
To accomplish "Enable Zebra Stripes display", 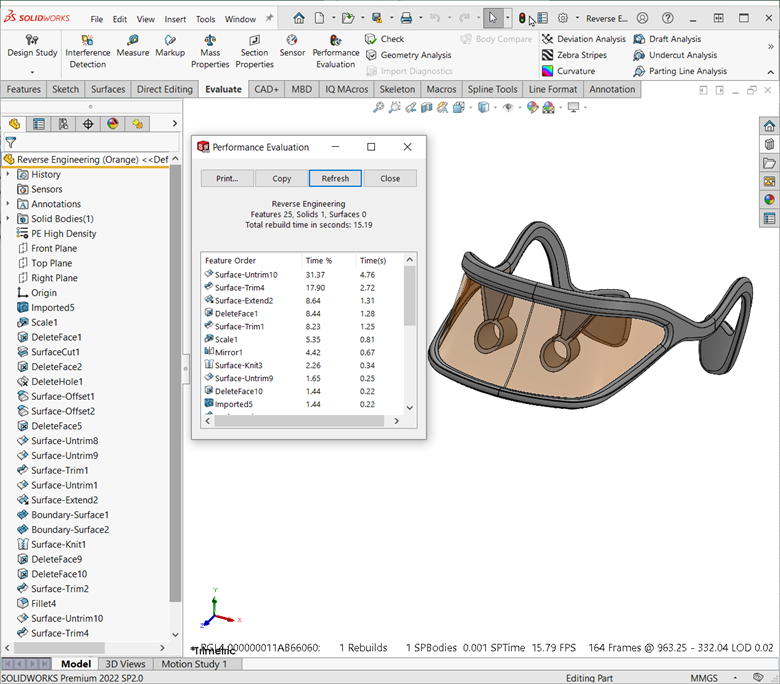I will click(574, 55).
